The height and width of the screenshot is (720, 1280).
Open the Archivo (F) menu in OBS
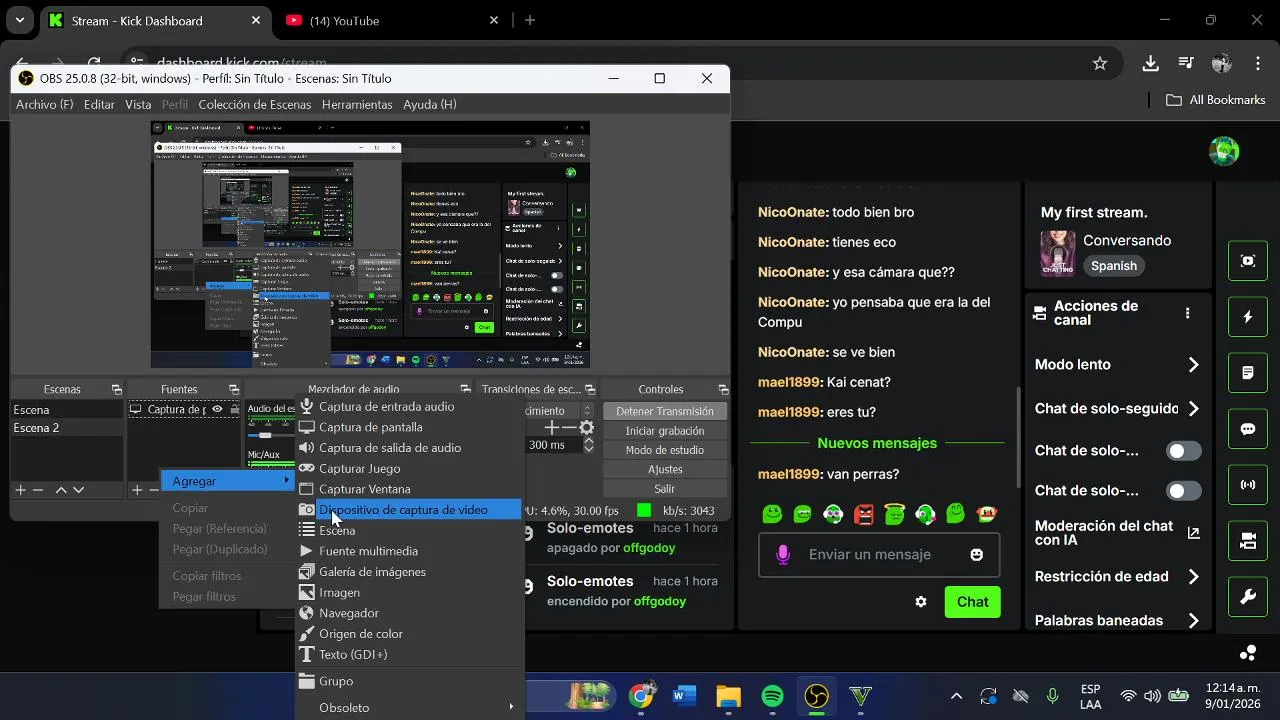pyautogui.click(x=45, y=104)
